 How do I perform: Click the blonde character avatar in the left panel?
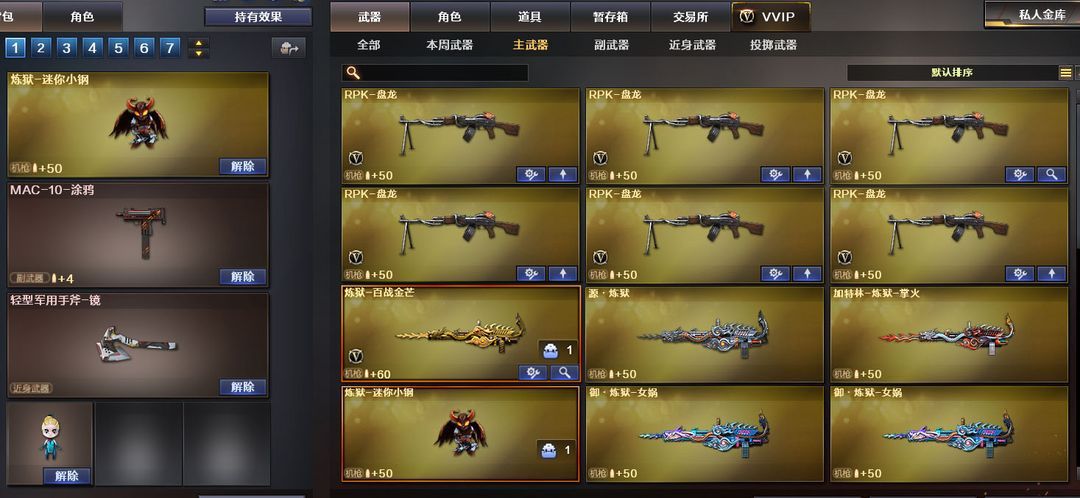[x=50, y=436]
